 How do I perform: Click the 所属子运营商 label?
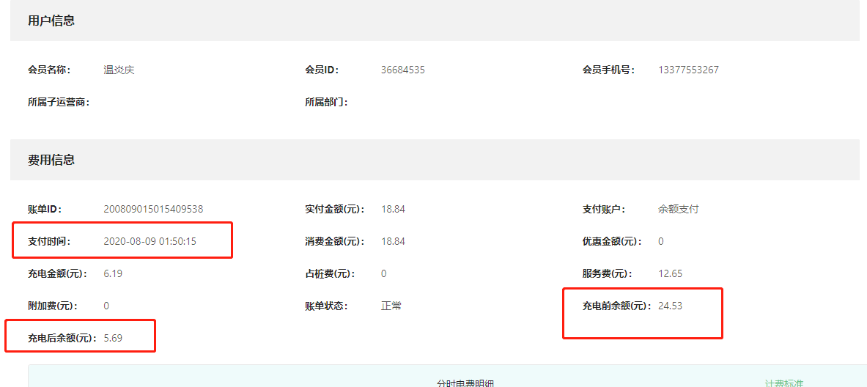pyautogui.click(x=59, y=102)
